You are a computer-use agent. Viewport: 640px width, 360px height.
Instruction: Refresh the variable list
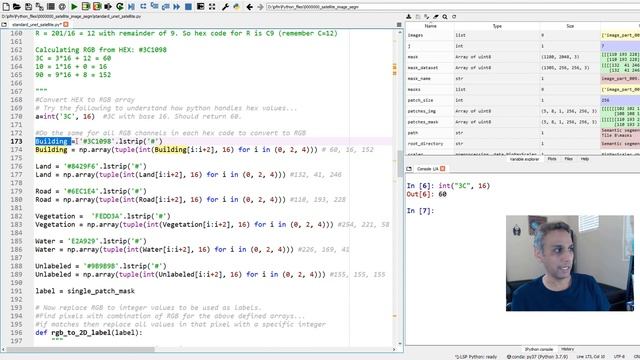point(454,17)
